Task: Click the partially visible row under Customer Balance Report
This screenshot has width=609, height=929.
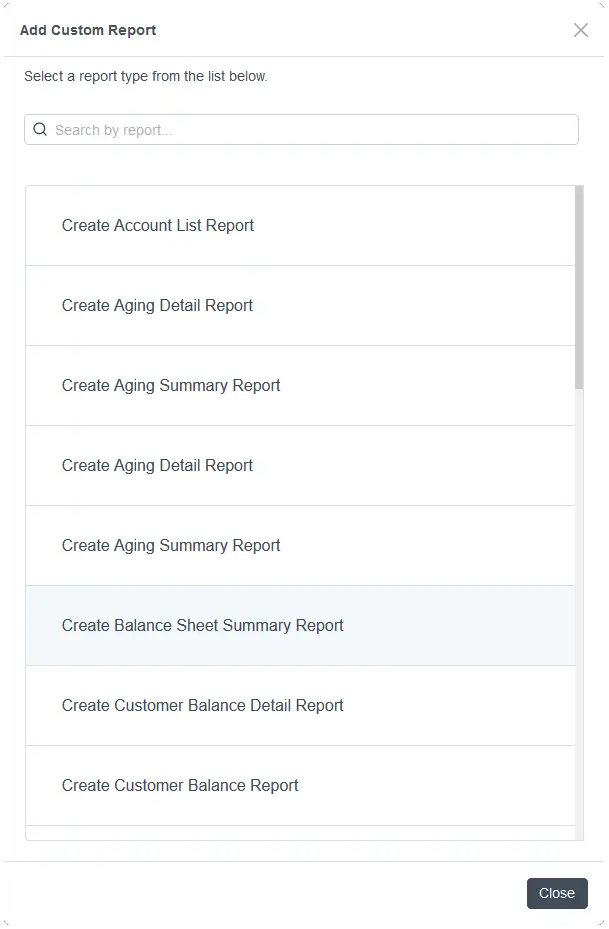Action: coord(300,833)
